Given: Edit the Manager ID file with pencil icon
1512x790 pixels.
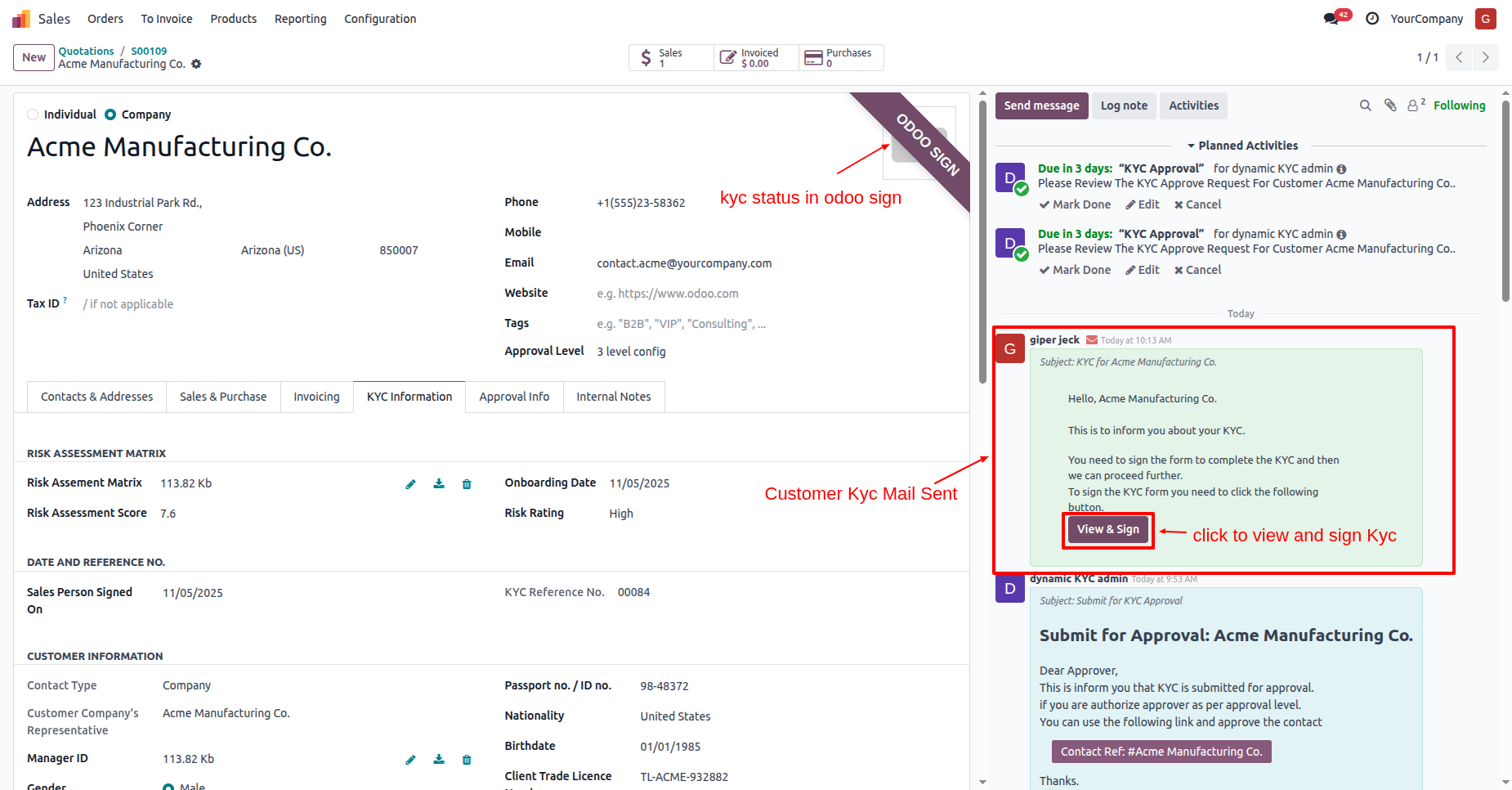Looking at the screenshot, I should tap(410, 760).
